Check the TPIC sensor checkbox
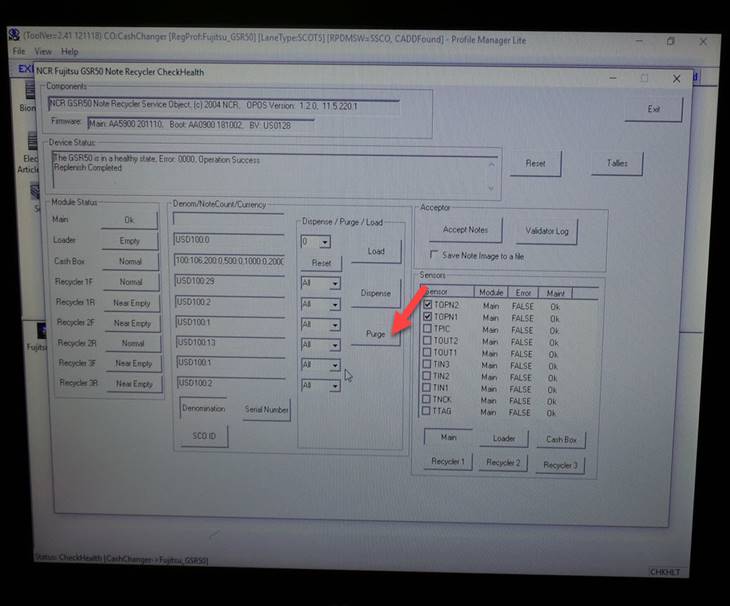Screen dimensions: 730x606 428,329
